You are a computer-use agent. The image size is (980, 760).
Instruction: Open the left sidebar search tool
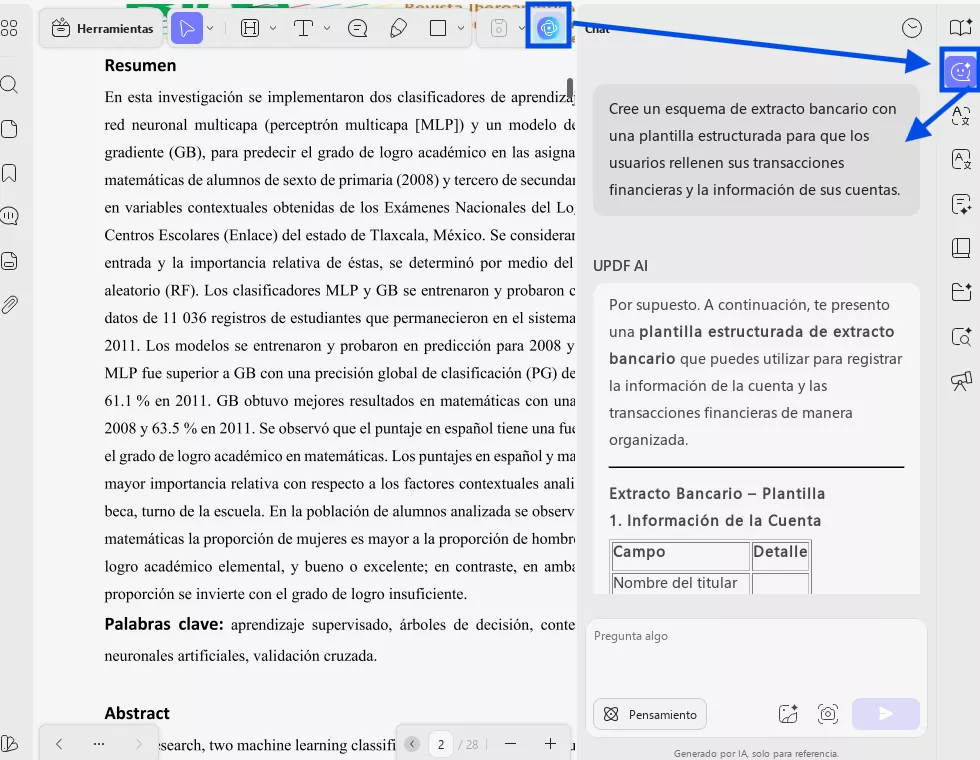coord(9,84)
